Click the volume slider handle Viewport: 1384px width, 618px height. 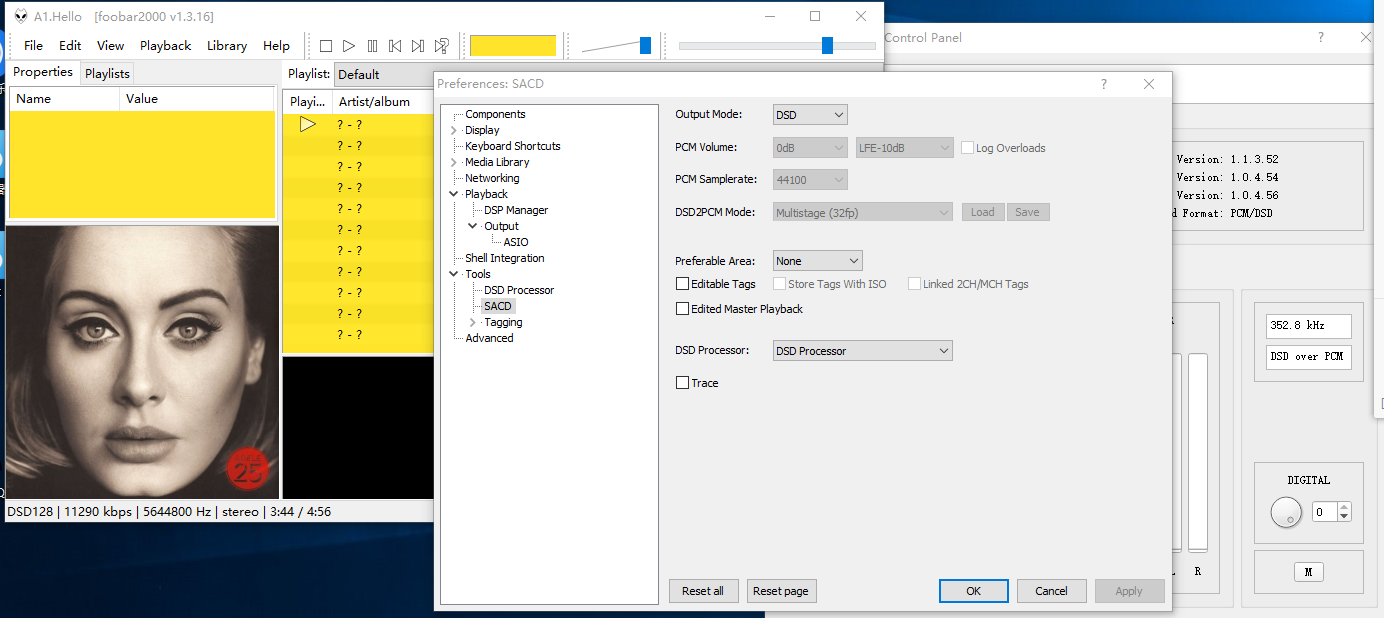pyautogui.click(x=645, y=45)
